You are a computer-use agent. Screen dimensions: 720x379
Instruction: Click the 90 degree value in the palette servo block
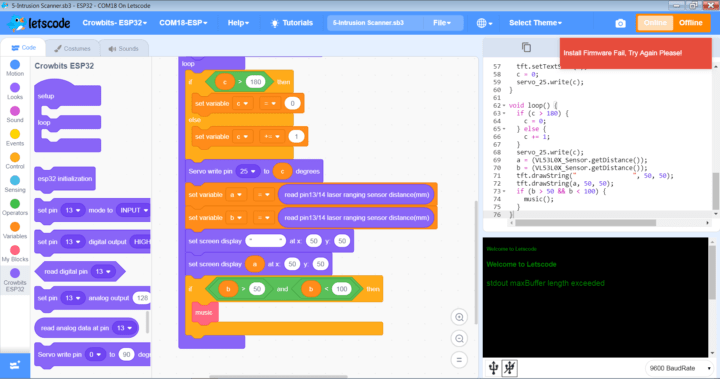tap(126, 355)
